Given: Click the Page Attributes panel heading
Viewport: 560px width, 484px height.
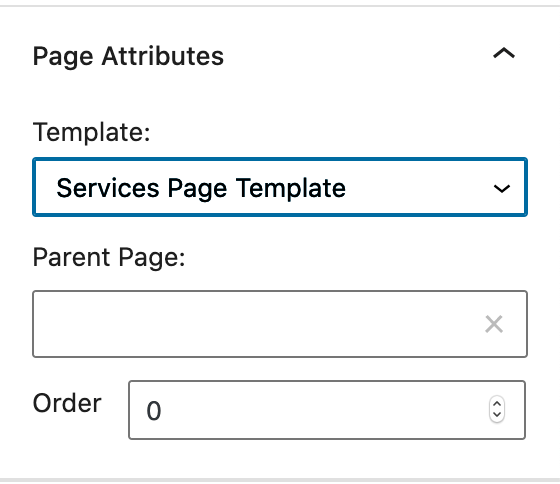Looking at the screenshot, I should point(128,56).
